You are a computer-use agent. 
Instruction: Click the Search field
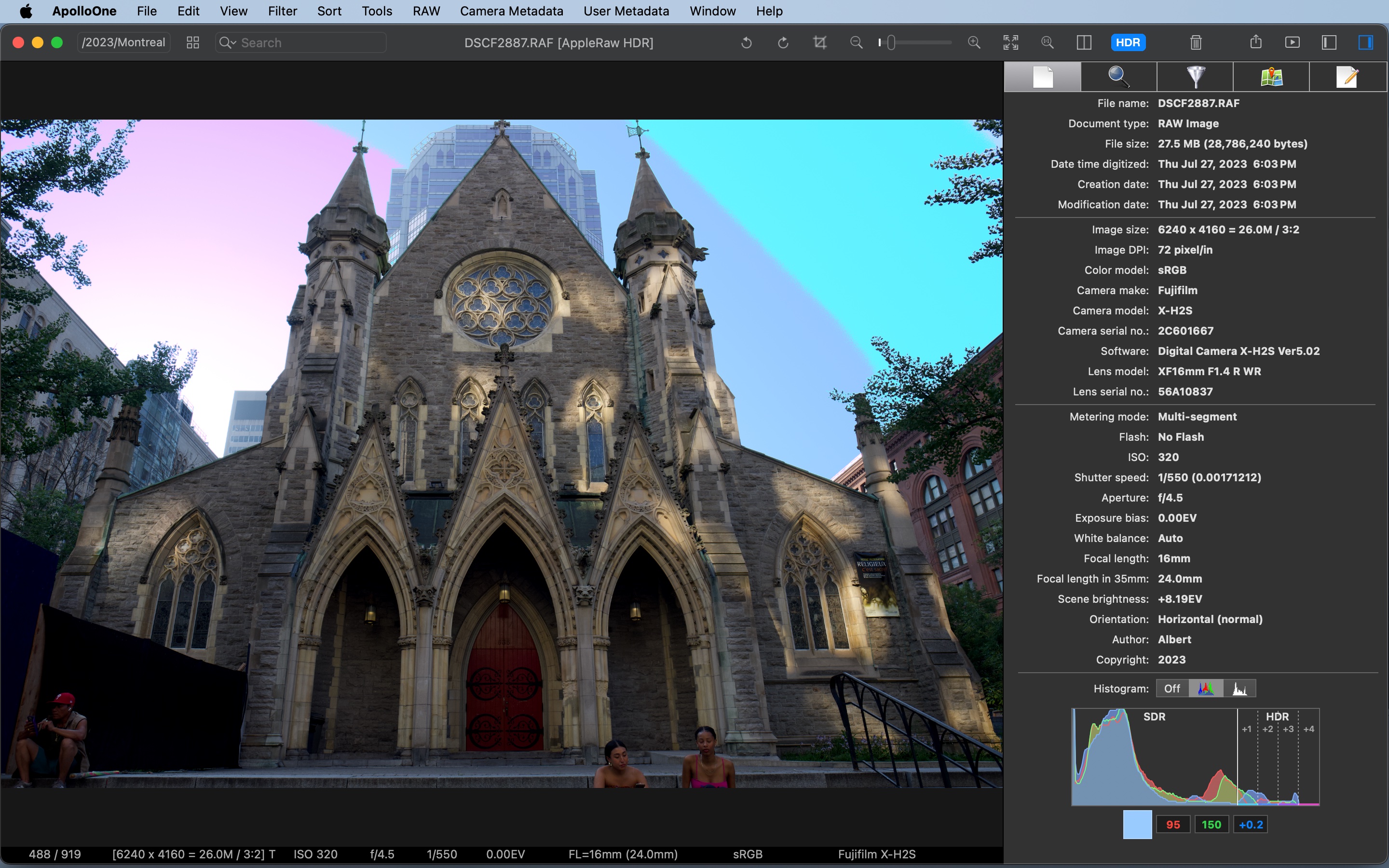[301, 42]
